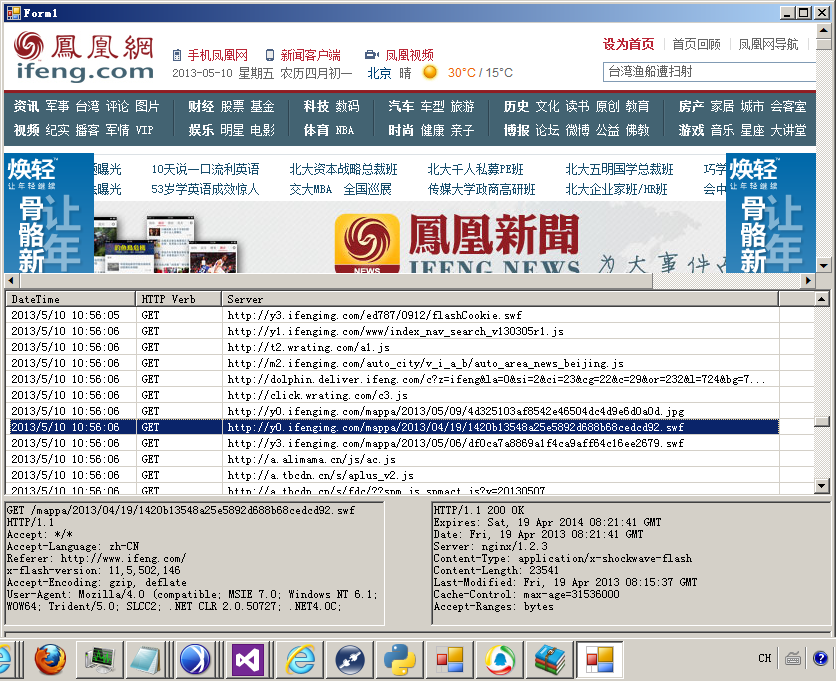Sort the request list by DateTime column header
The image size is (836, 681).
click(x=70, y=299)
